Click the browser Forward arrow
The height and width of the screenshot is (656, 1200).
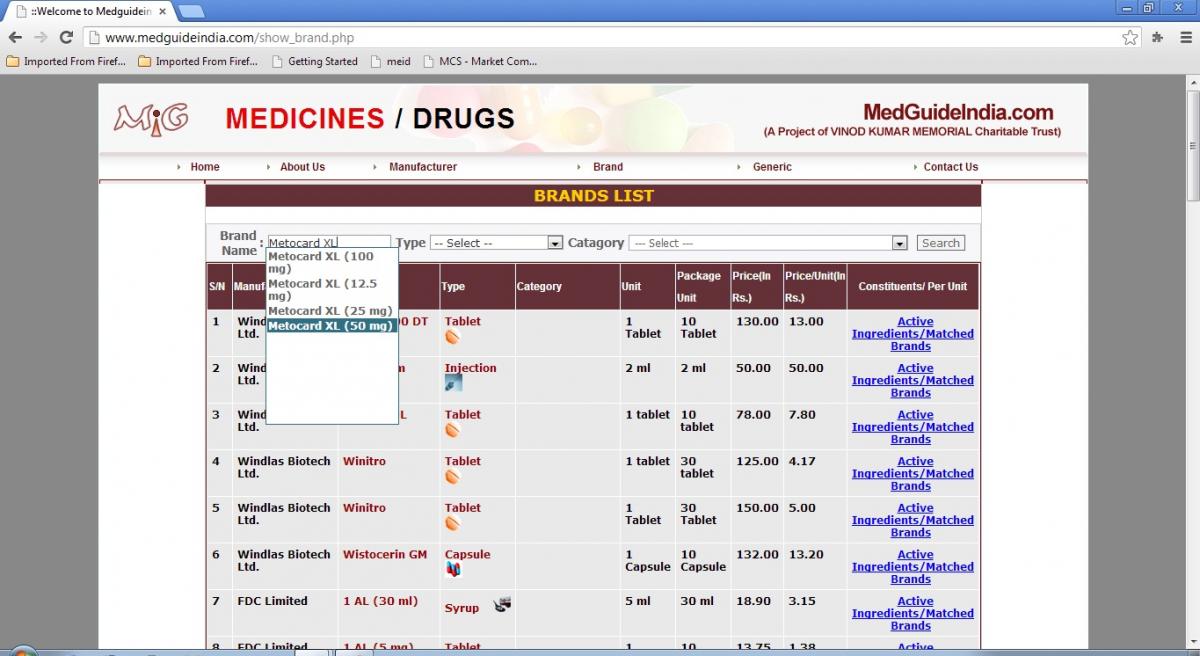(41, 38)
